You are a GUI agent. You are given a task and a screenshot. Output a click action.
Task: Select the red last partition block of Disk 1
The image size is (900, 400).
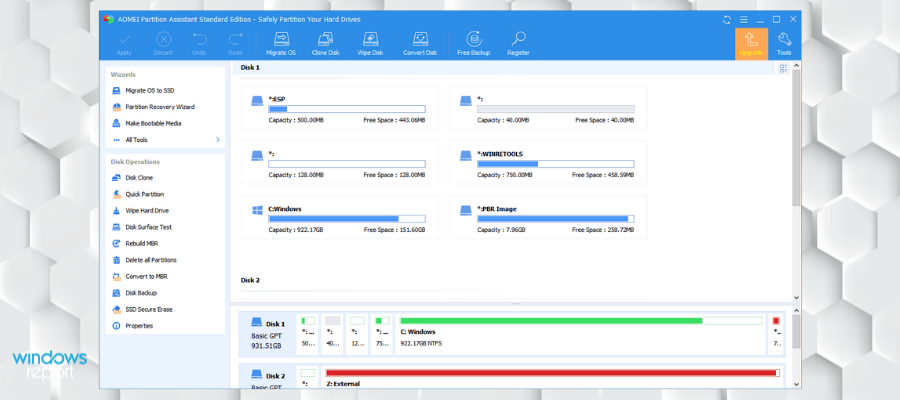click(x=776, y=334)
